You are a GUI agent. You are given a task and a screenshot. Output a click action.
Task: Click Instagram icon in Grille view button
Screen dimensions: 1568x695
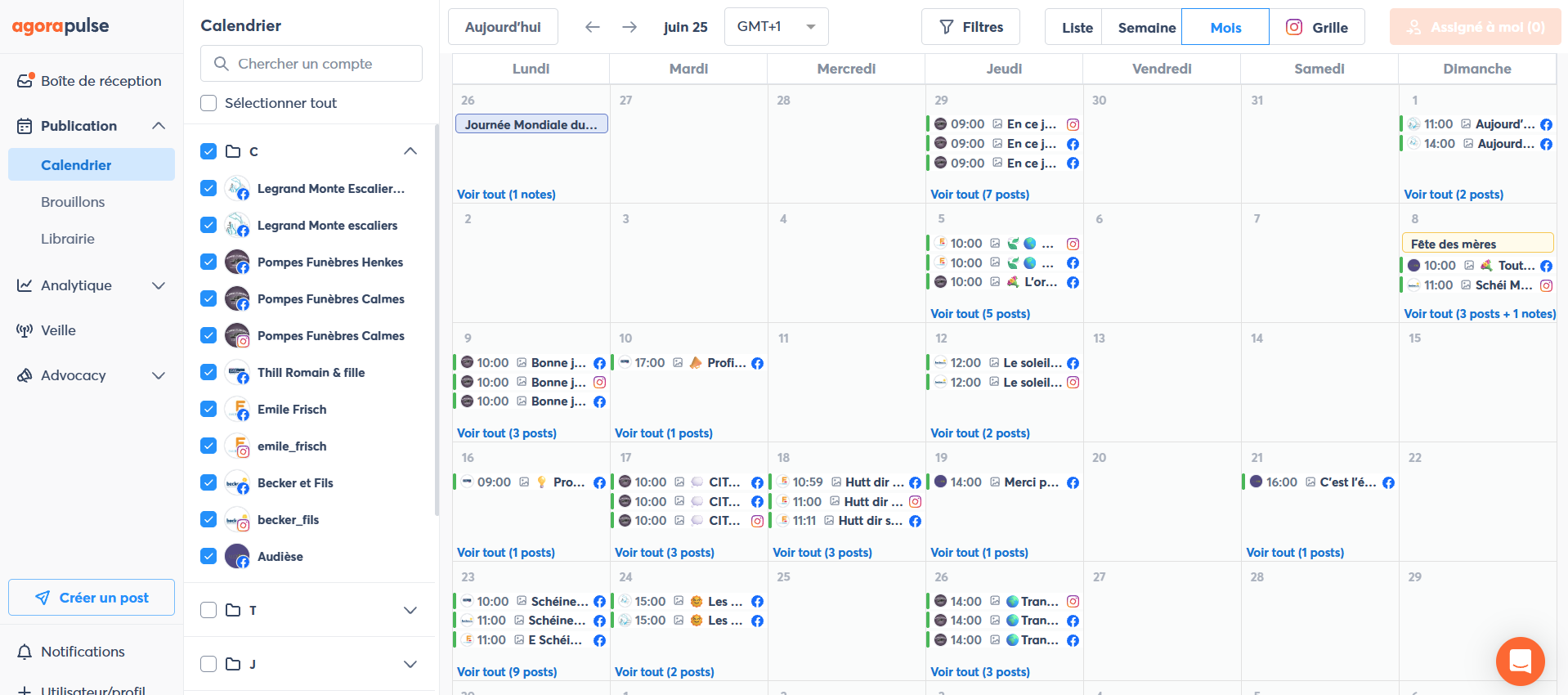(1294, 27)
